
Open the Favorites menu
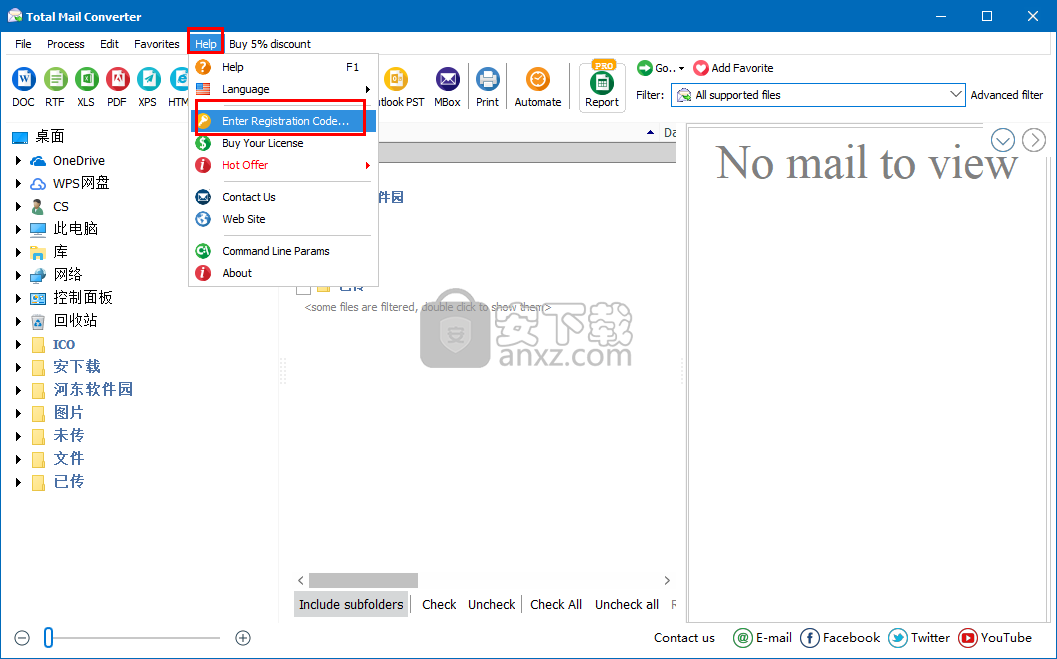[156, 44]
